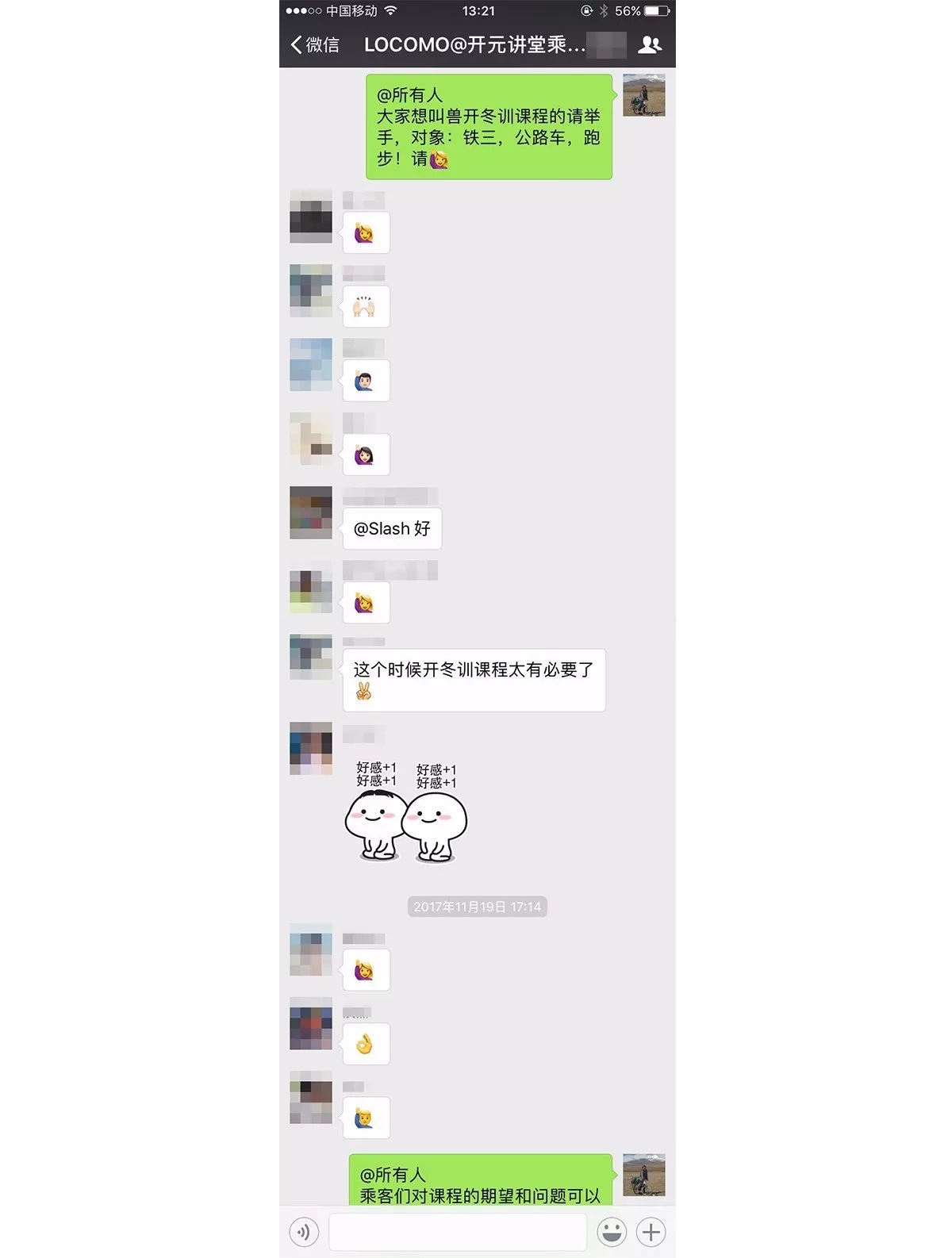Tap the OK hand emoji bubble
The height and width of the screenshot is (1258, 952).
click(x=366, y=1044)
